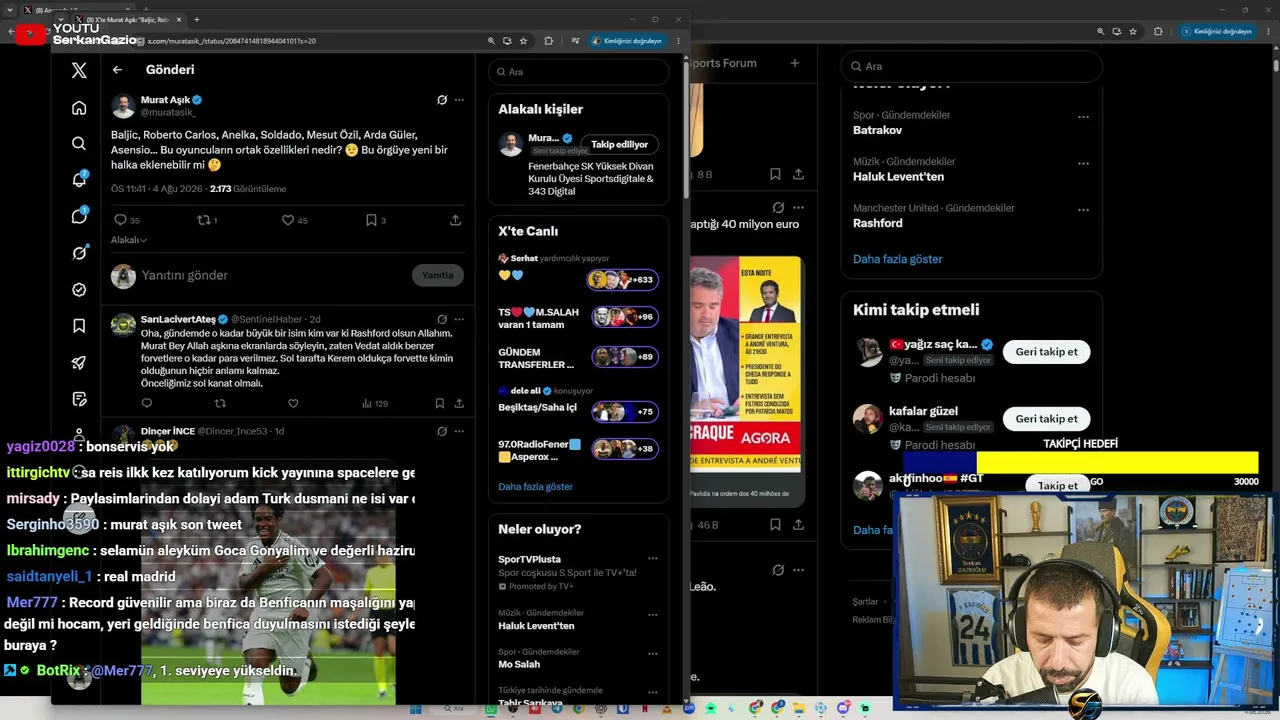
Task: Open more options for the Rashford trend
Action: pos(1083,210)
